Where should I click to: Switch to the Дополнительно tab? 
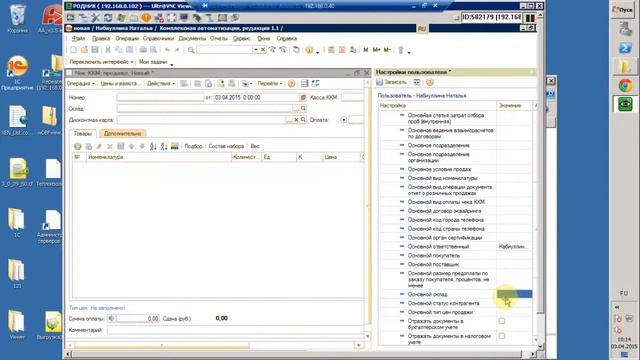point(122,133)
